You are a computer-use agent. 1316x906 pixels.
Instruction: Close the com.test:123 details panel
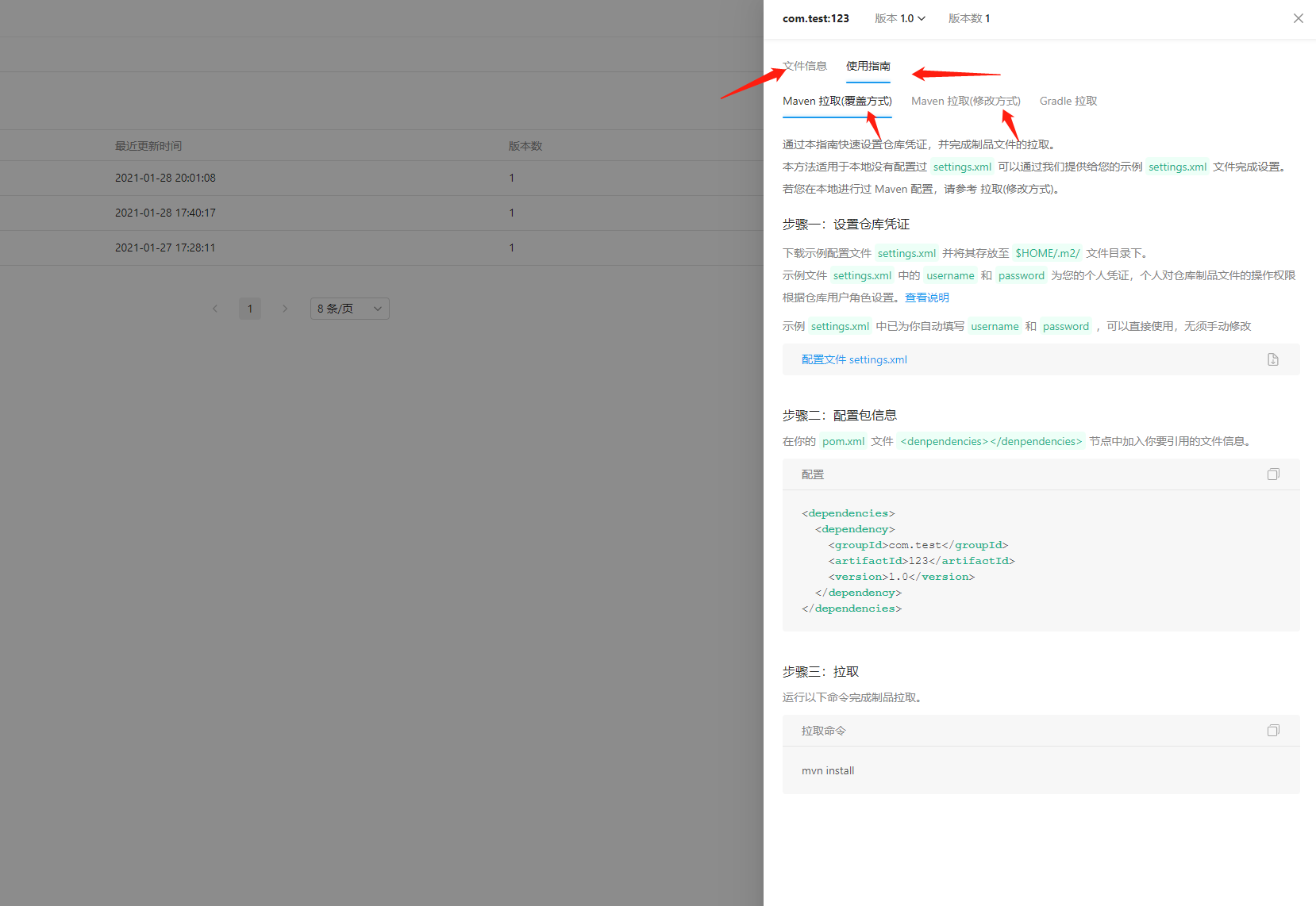point(1299,17)
